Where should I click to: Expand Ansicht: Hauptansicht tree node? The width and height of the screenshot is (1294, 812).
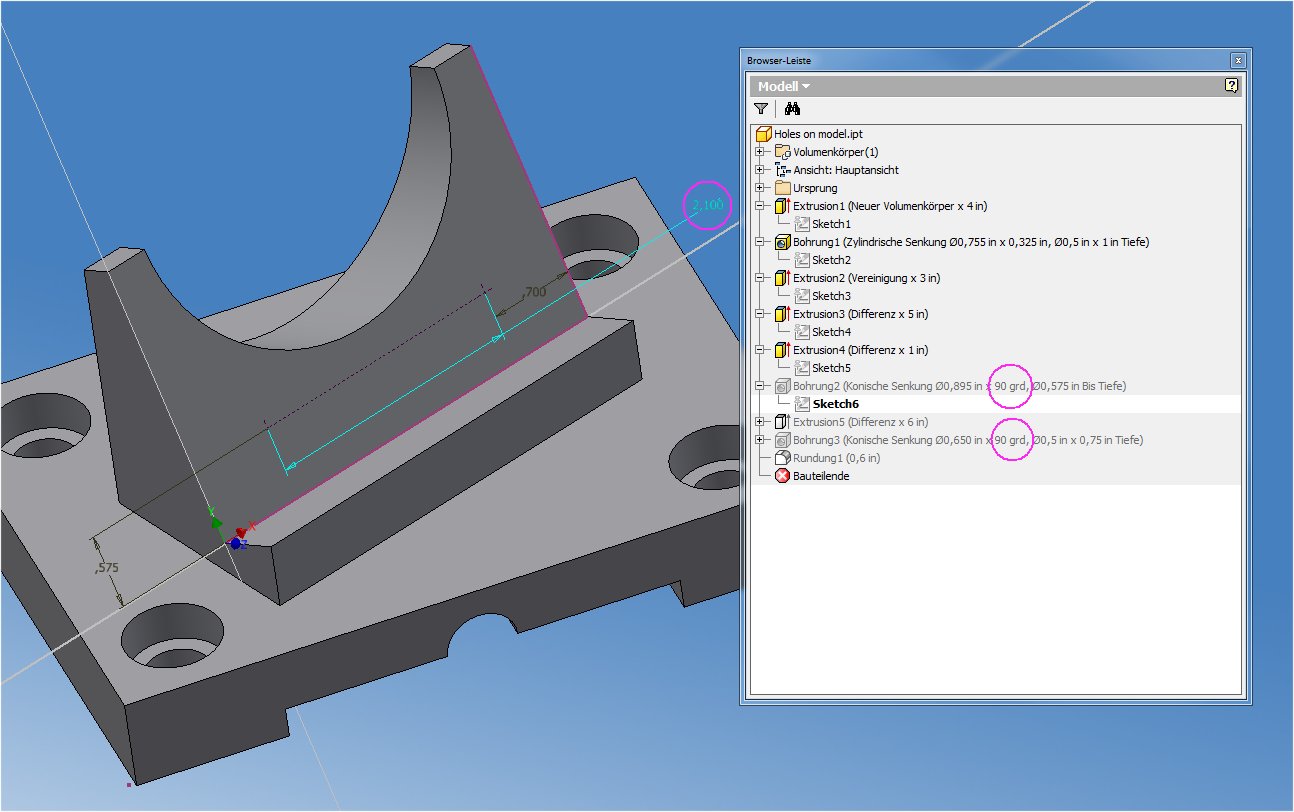coord(760,170)
